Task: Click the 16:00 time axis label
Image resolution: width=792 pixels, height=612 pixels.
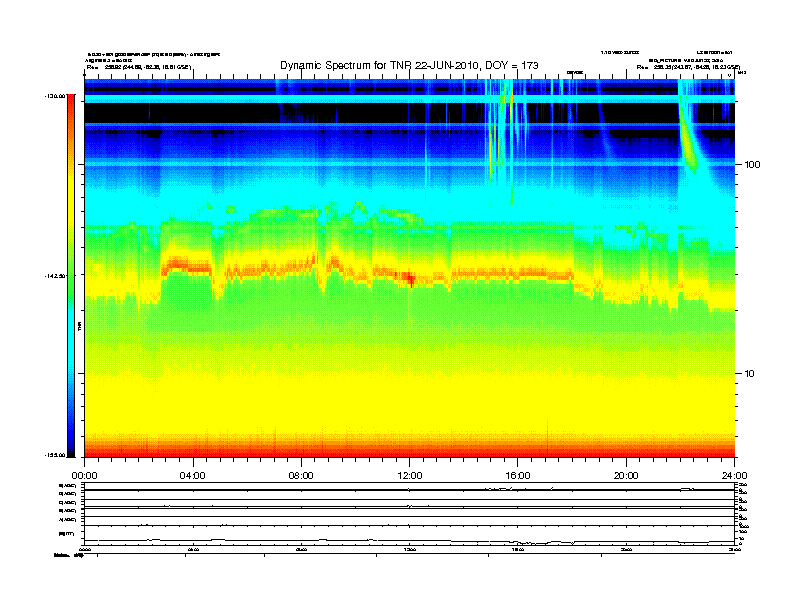Action: click(x=518, y=476)
